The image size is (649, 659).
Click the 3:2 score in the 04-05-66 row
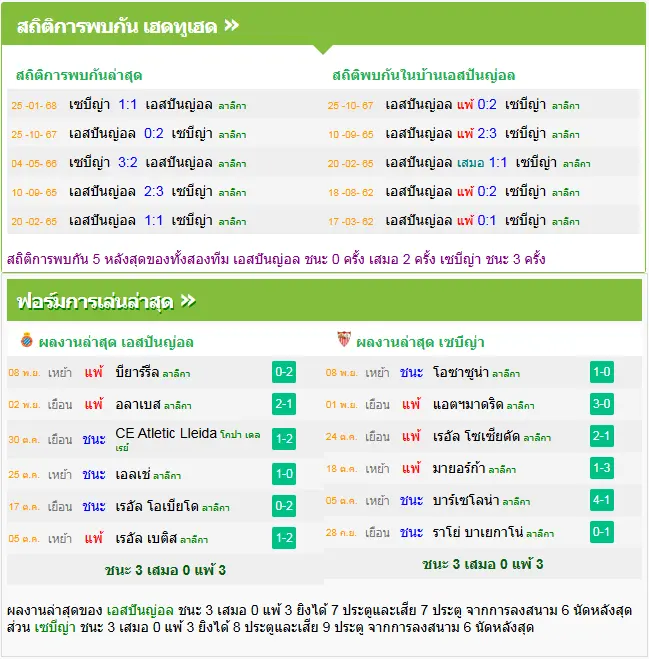pos(127,162)
